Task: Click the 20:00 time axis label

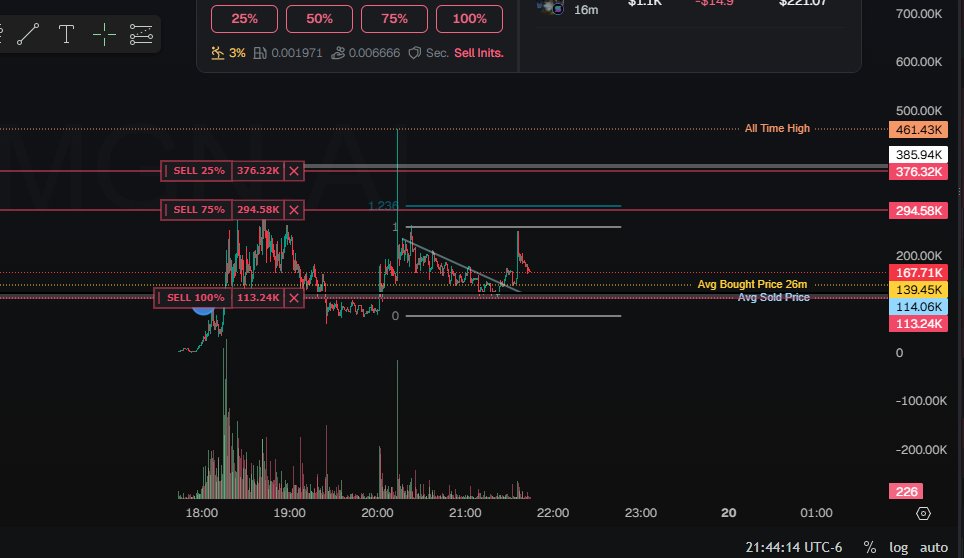Action: click(377, 513)
